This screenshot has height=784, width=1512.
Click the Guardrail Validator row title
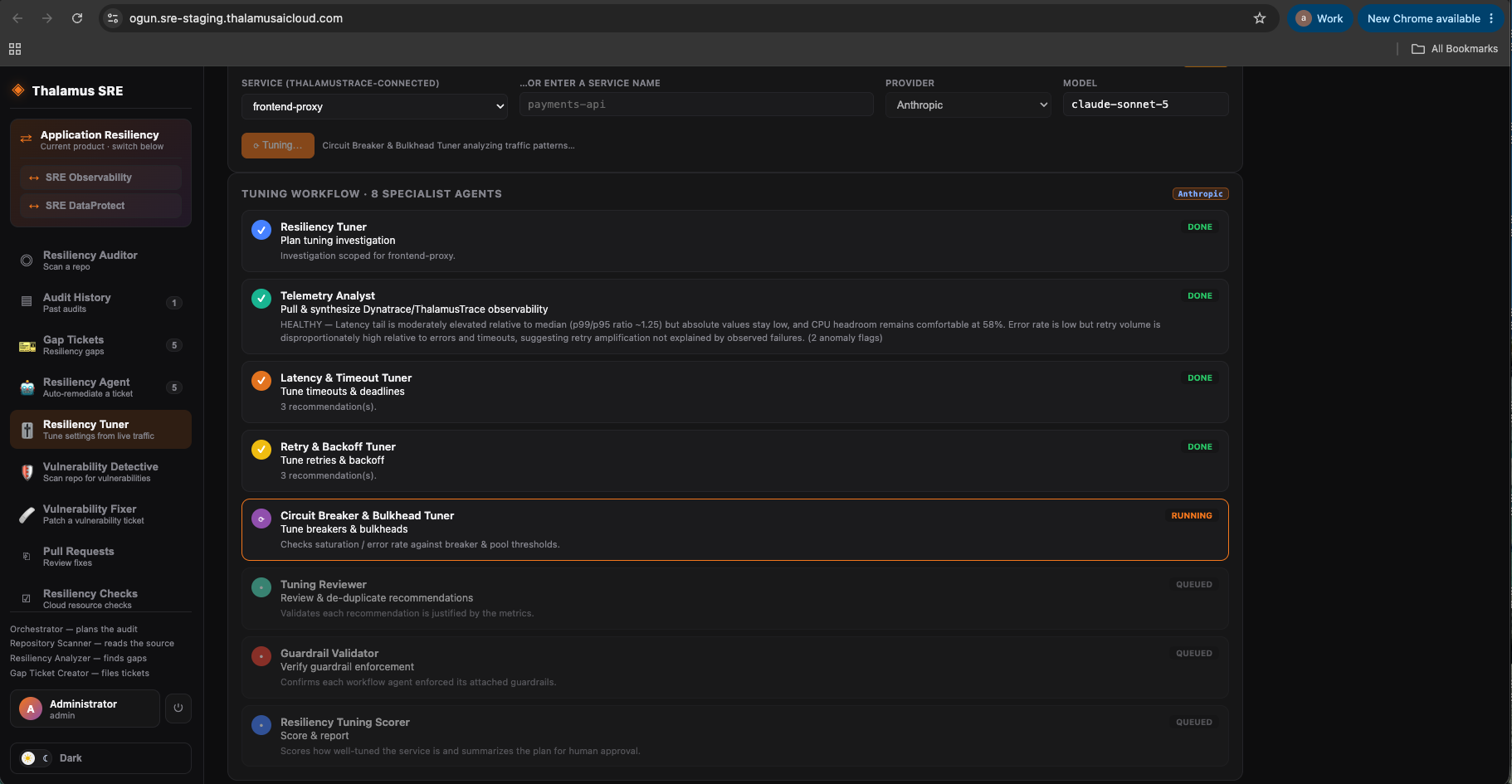click(329, 653)
